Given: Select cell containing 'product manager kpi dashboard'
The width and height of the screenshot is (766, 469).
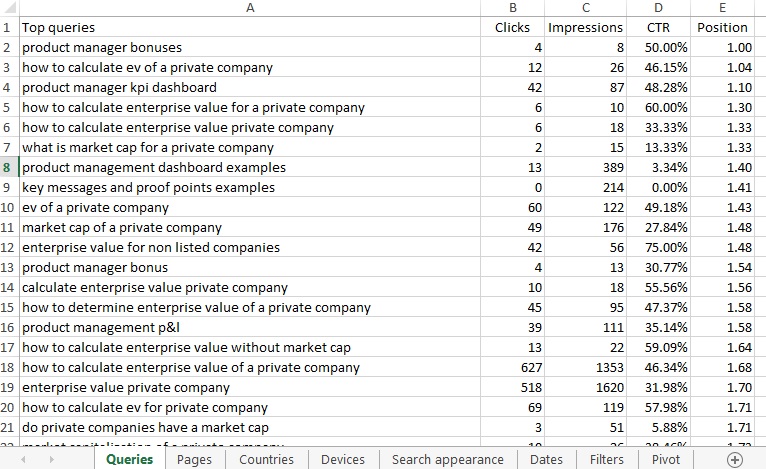Looking at the screenshot, I should click(x=250, y=87).
